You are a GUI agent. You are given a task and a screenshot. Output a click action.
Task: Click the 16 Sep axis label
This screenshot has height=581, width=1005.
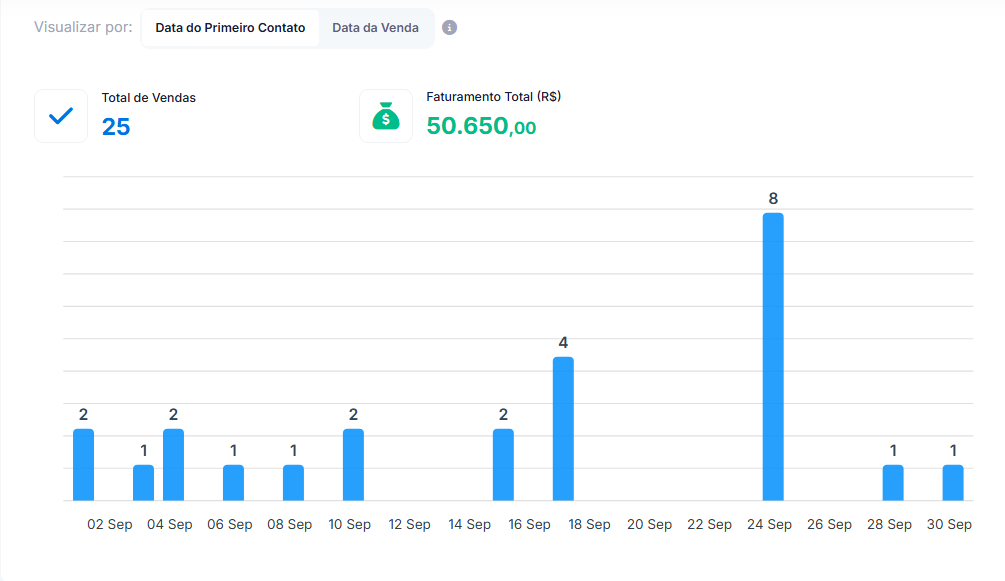point(529,524)
